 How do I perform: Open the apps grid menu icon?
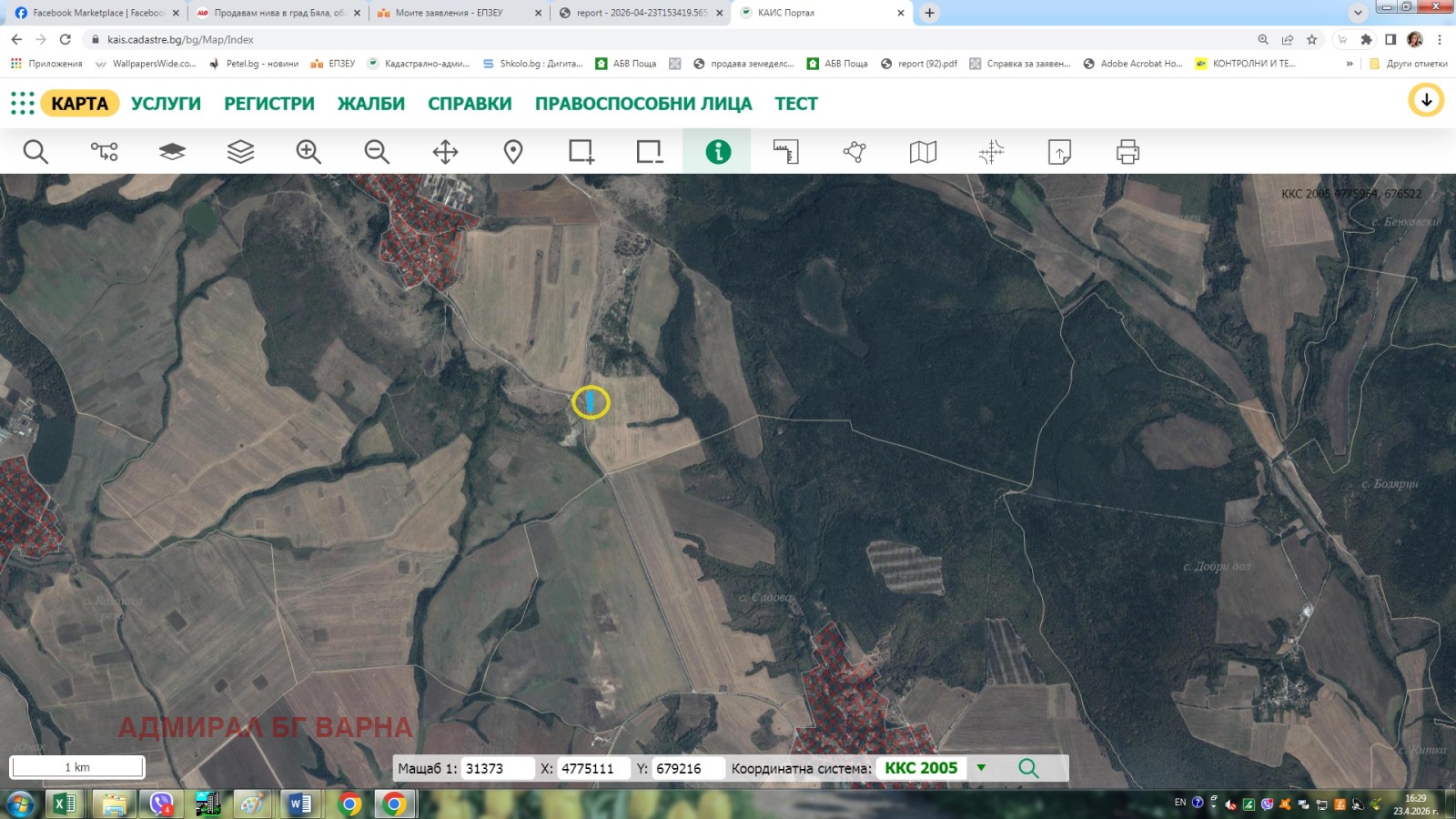(22, 103)
